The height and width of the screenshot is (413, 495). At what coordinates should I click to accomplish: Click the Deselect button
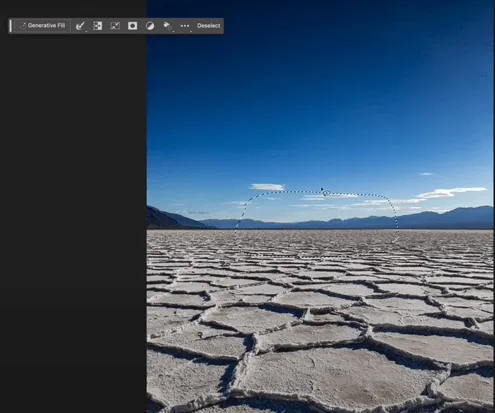[x=208, y=26]
